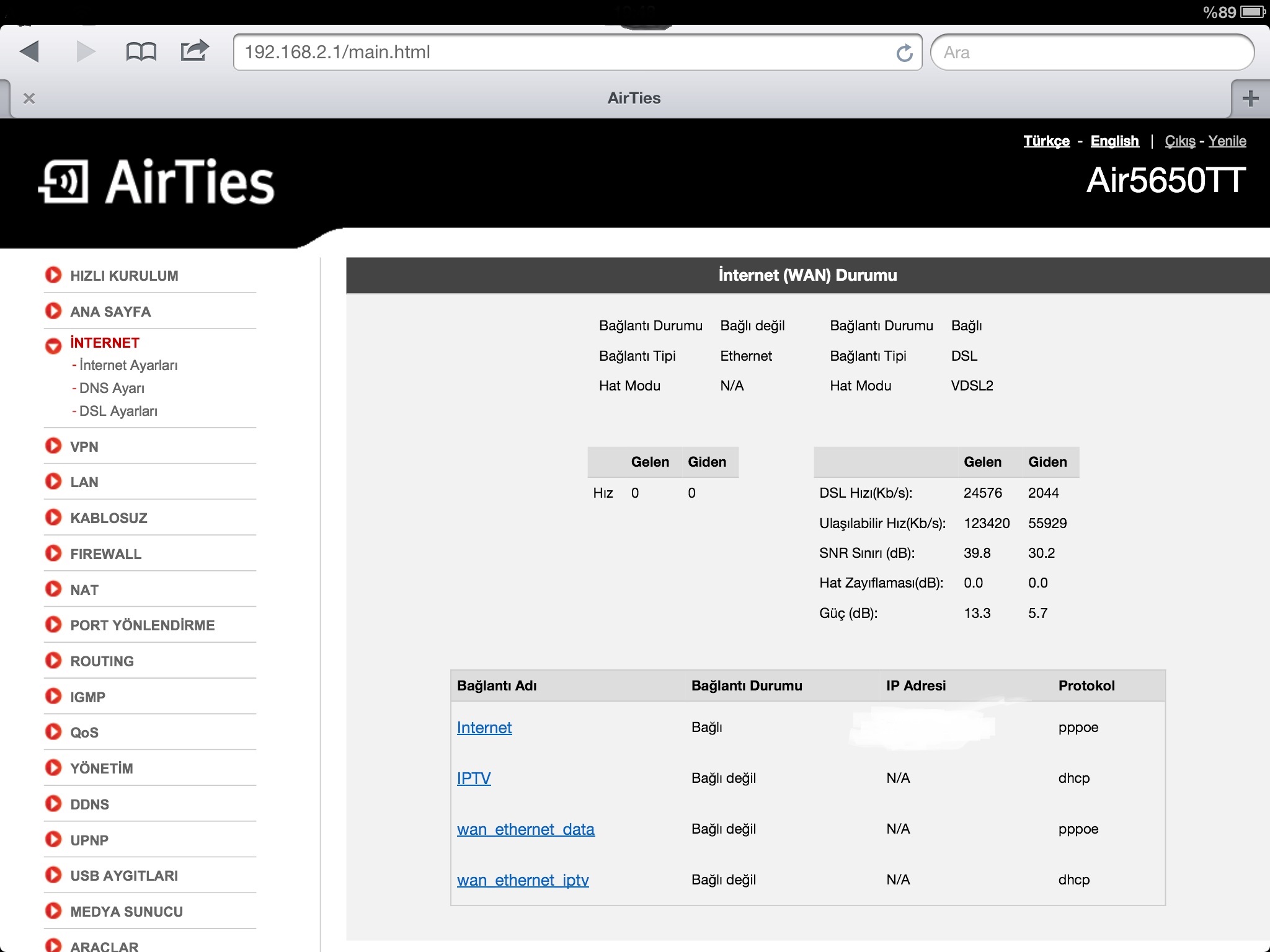Click the UPNP arrow icon
Screen dimensions: 1270x952
(x=53, y=839)
